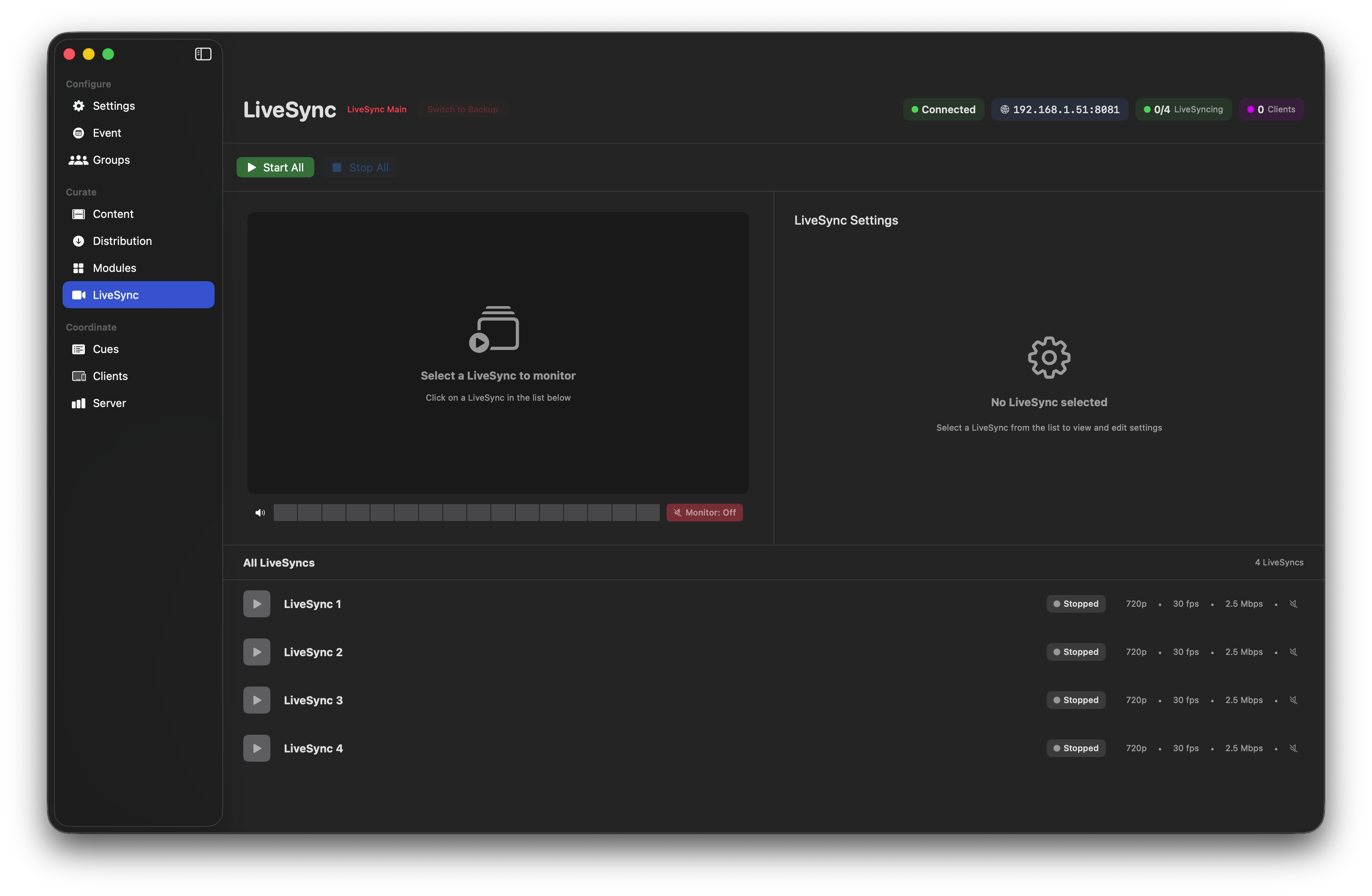Screen dimensions: 1372x896
Task: Click the 0 Clients badge
Action: (1271, 109)
